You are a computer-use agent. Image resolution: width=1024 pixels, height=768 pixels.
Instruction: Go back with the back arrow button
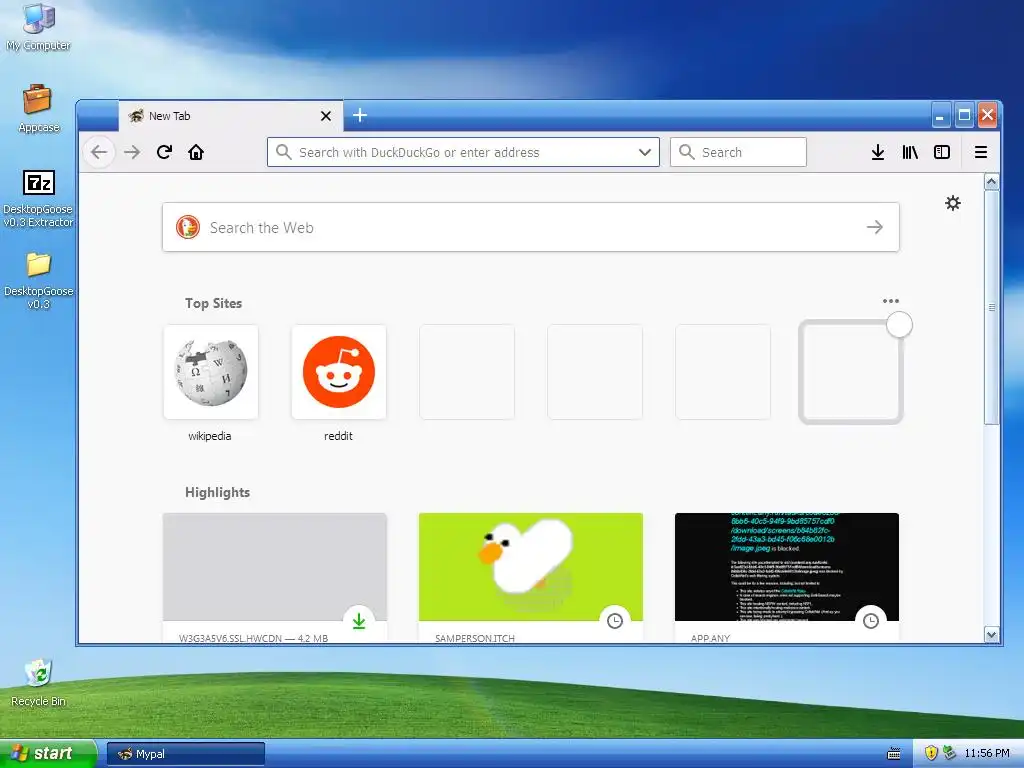click(99, 152)
